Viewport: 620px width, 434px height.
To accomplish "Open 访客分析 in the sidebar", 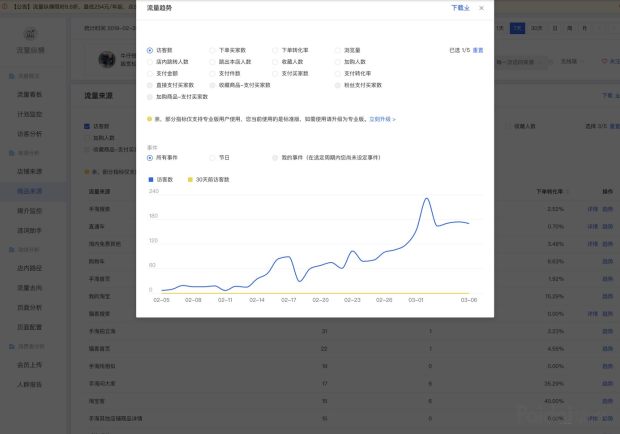I will click(30, 134).
